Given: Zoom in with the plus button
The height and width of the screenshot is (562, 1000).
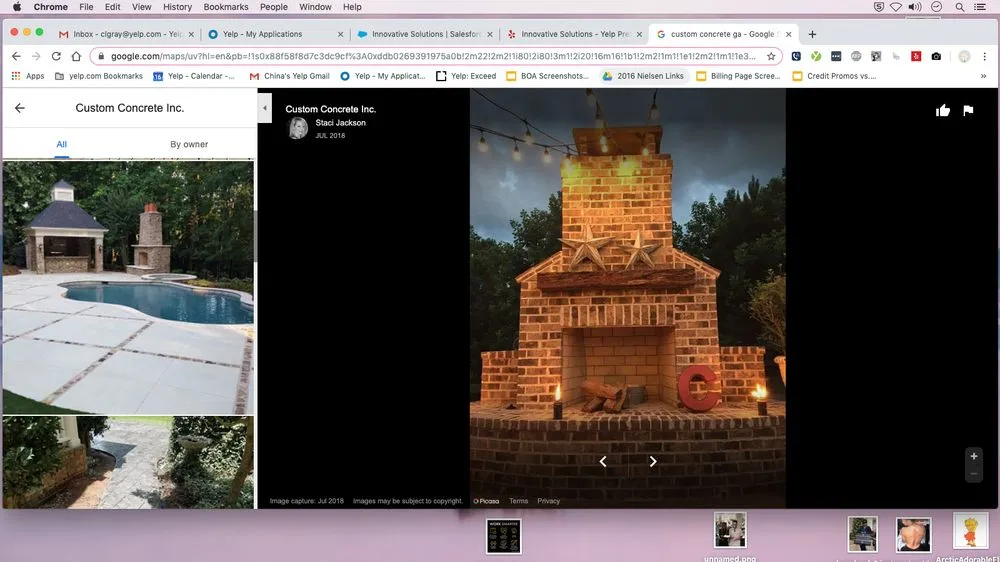Looking at the screenshot, I should click(974, 456).
